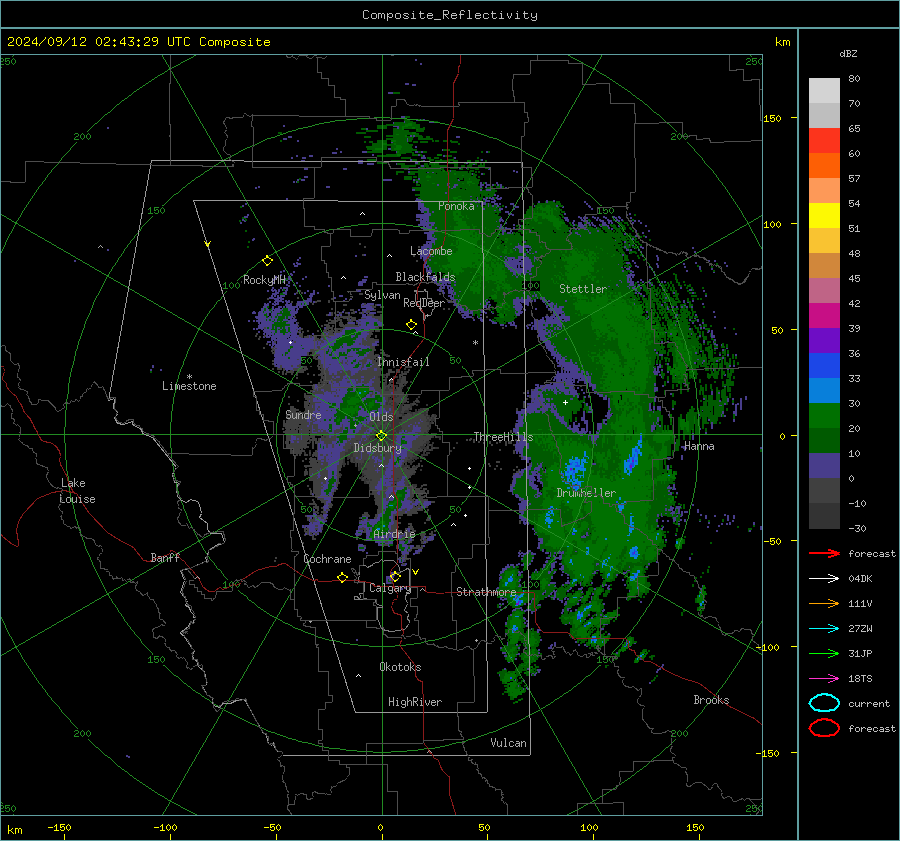
Task: Click the ThreeHills city label
Action: (x=503, y=437)
